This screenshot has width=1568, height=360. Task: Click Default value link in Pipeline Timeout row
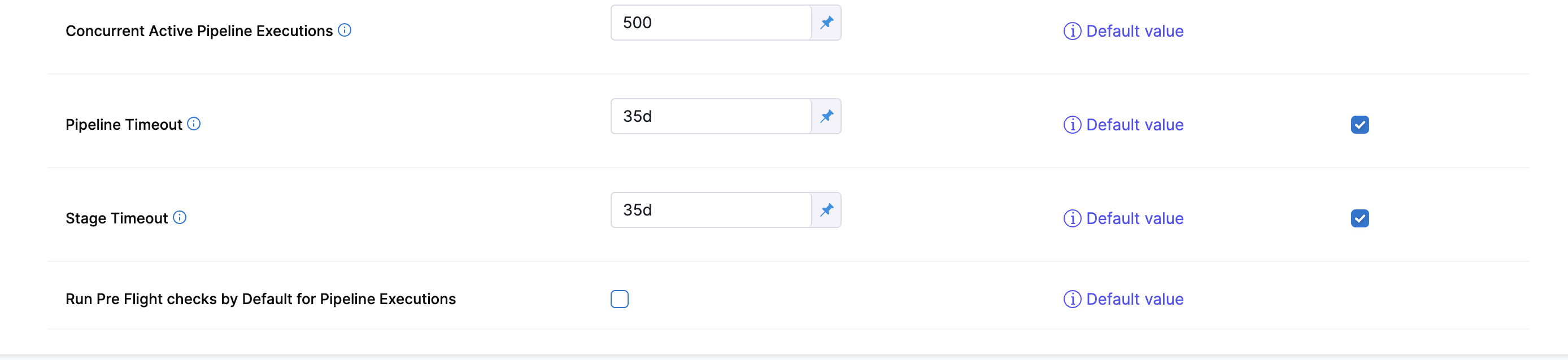click(1134, 125)
